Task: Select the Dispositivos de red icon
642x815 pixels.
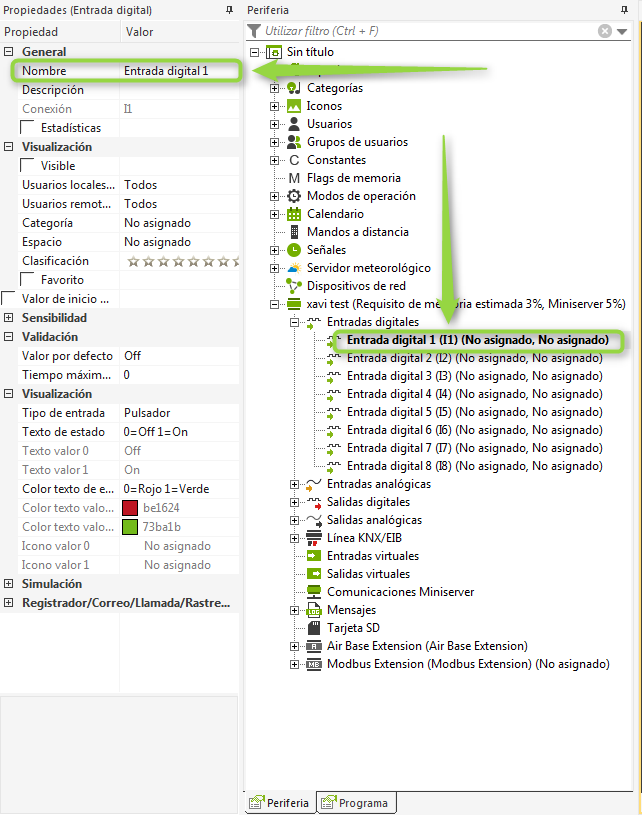Action: (x=294, y=286)
